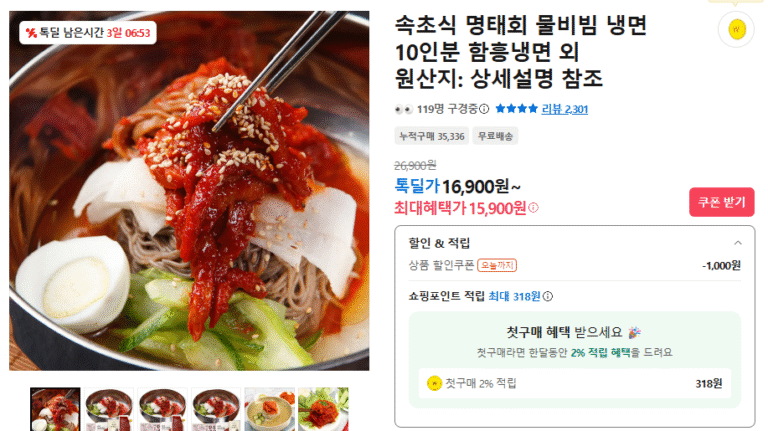
Task: Collapse the 할인 & 적립 section chevron
Action: click(738, 243)
